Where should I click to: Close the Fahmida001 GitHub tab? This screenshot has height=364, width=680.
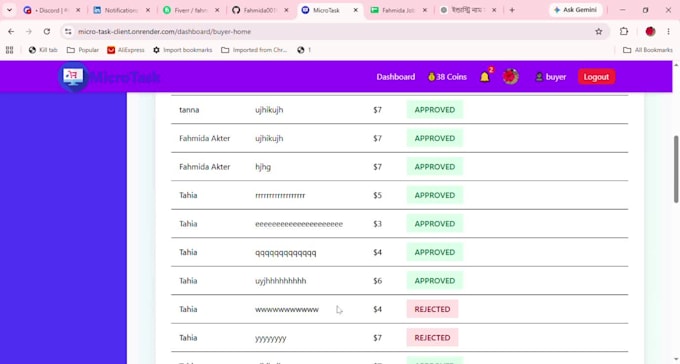click(286, 10)
